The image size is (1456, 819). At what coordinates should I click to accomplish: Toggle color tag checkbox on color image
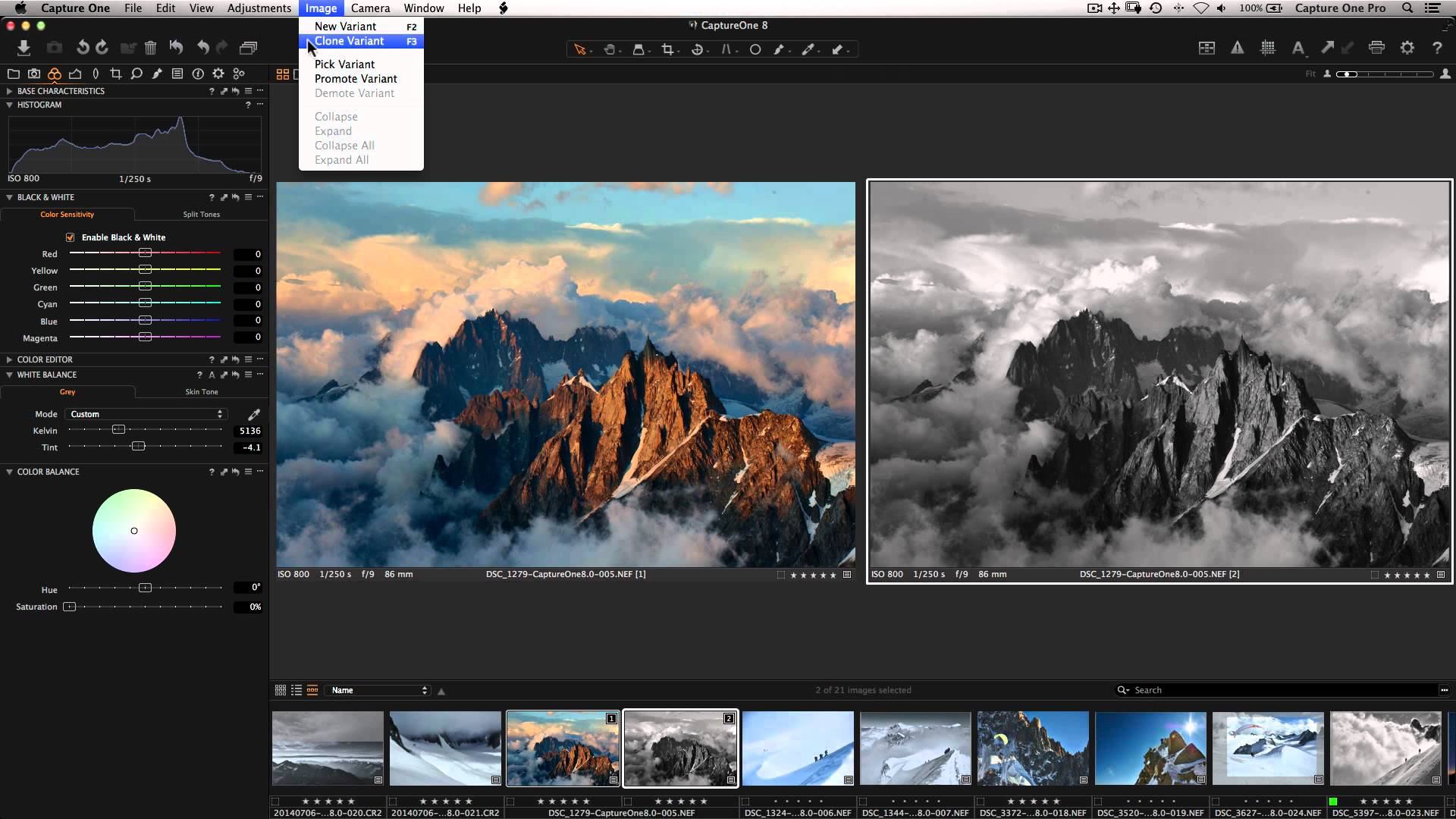(x=780, y=575)
